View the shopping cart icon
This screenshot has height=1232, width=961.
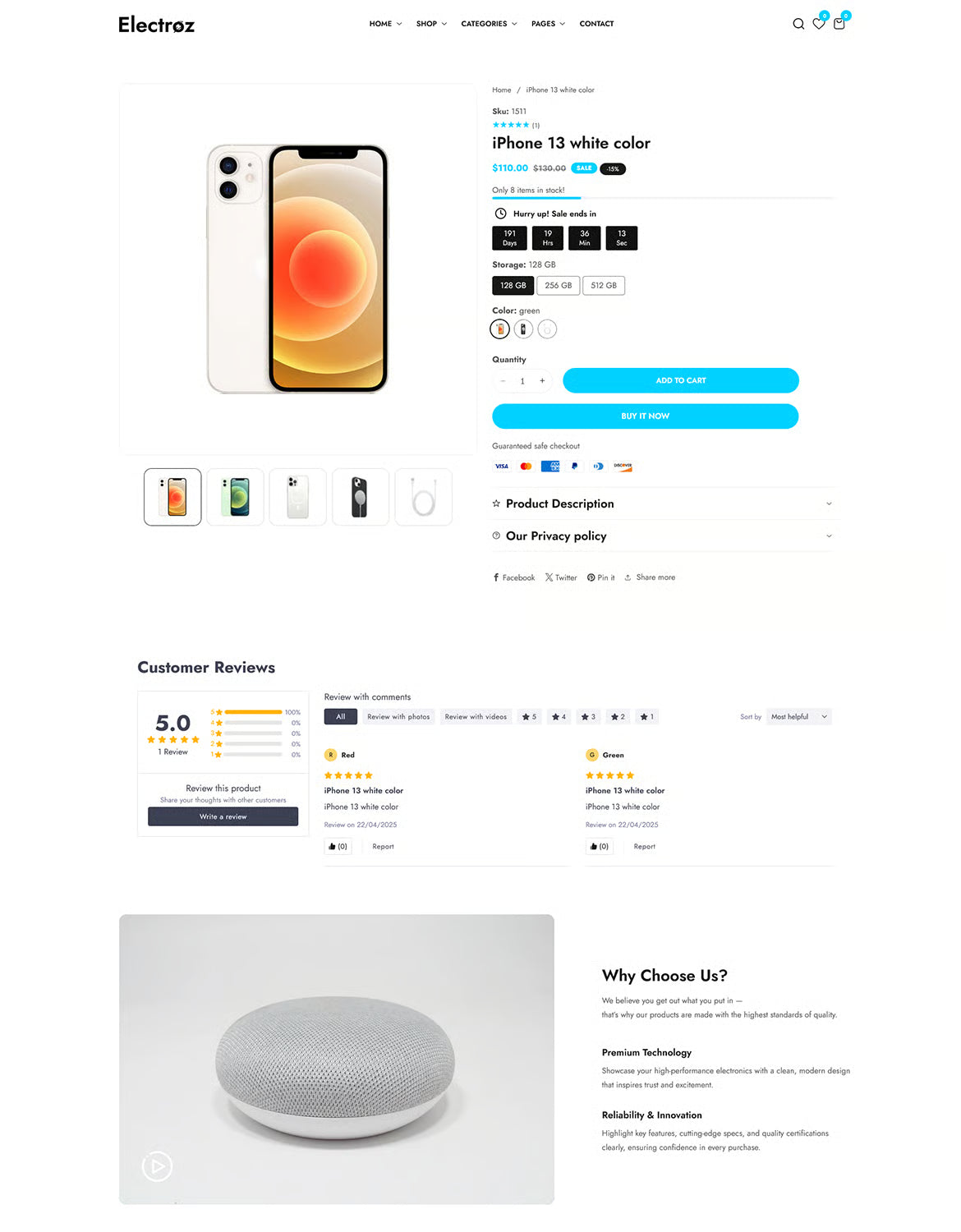(x=839, y=24)
